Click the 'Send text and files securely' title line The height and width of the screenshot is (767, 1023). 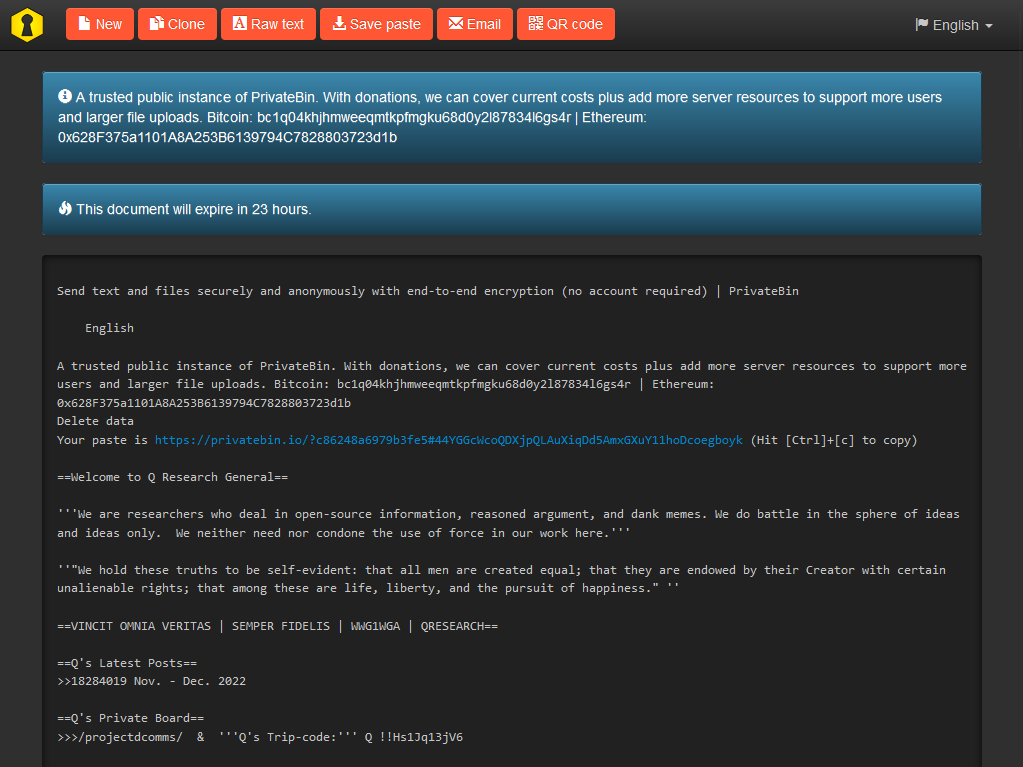[x=427, y=291]
